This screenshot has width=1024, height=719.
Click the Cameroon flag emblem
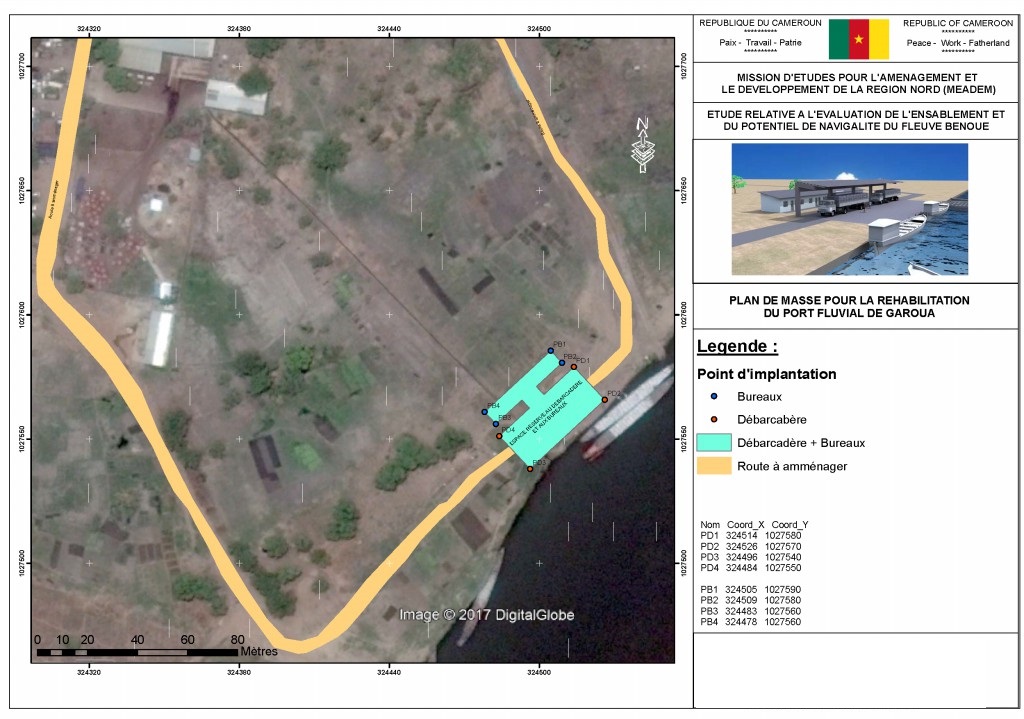pos(858,39)
